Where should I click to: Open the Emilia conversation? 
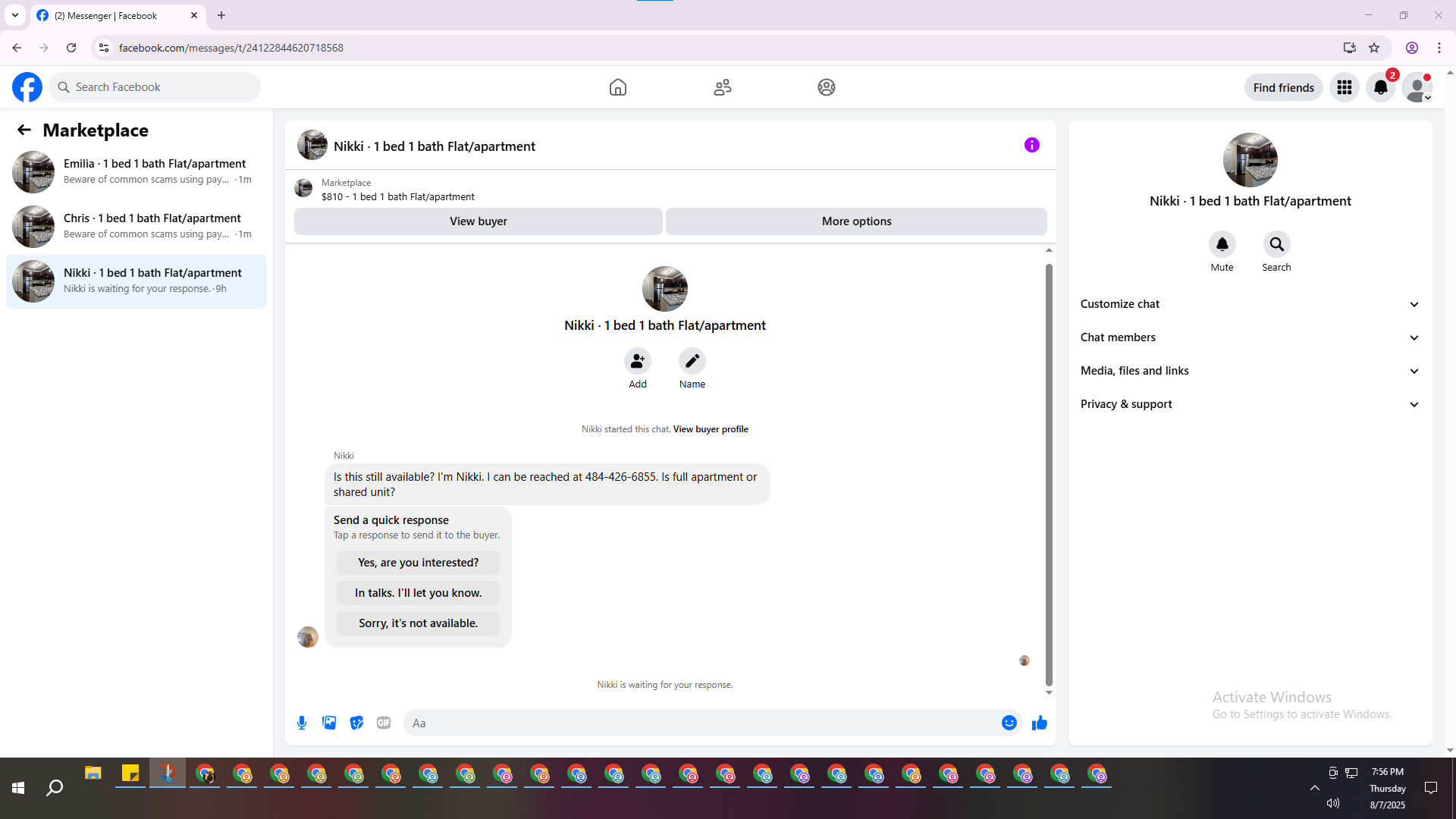(136, 172)
